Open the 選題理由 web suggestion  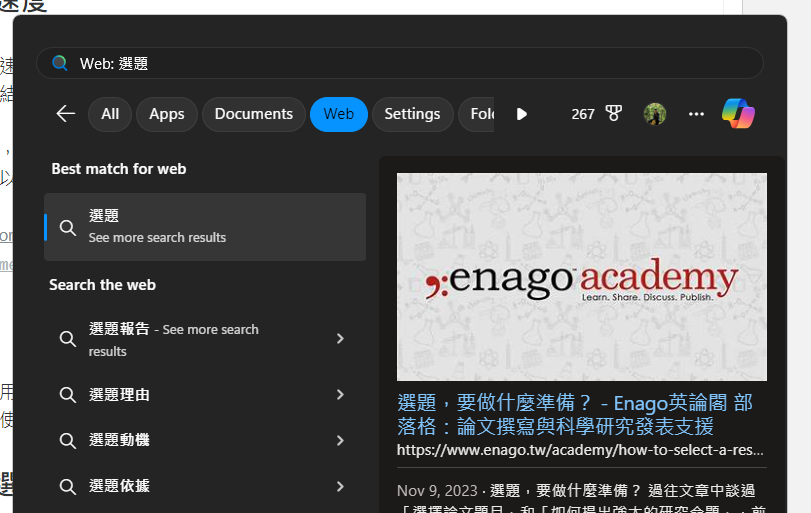205,395
